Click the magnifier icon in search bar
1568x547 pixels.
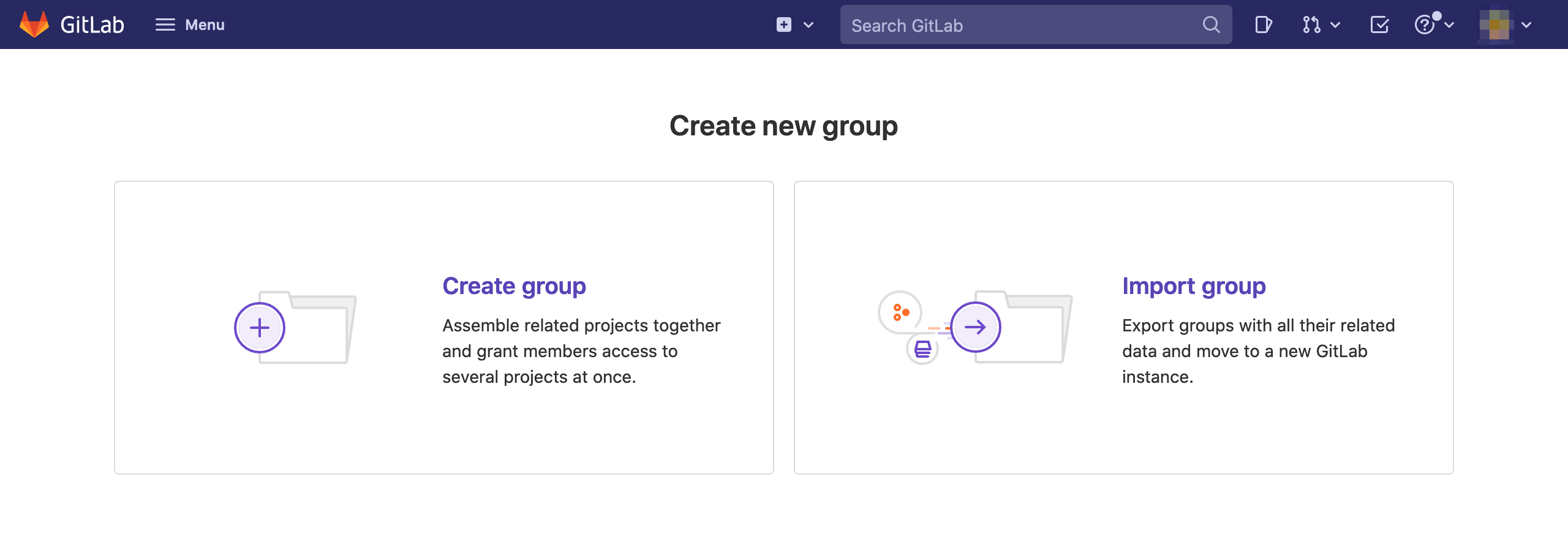click(1211, 25)
